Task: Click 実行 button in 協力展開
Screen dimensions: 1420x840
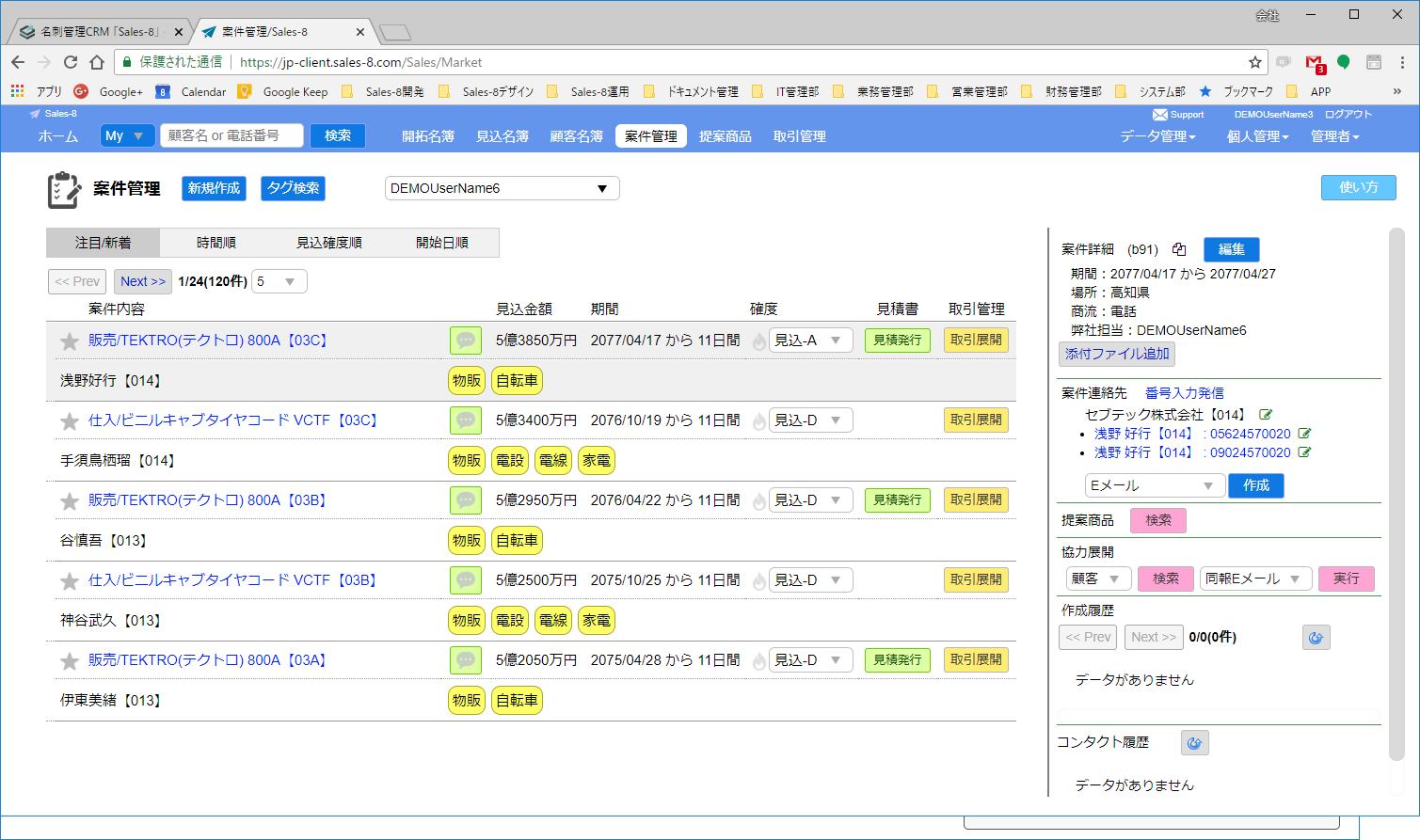Action: pyautogui.click(x=1347, y=578)
